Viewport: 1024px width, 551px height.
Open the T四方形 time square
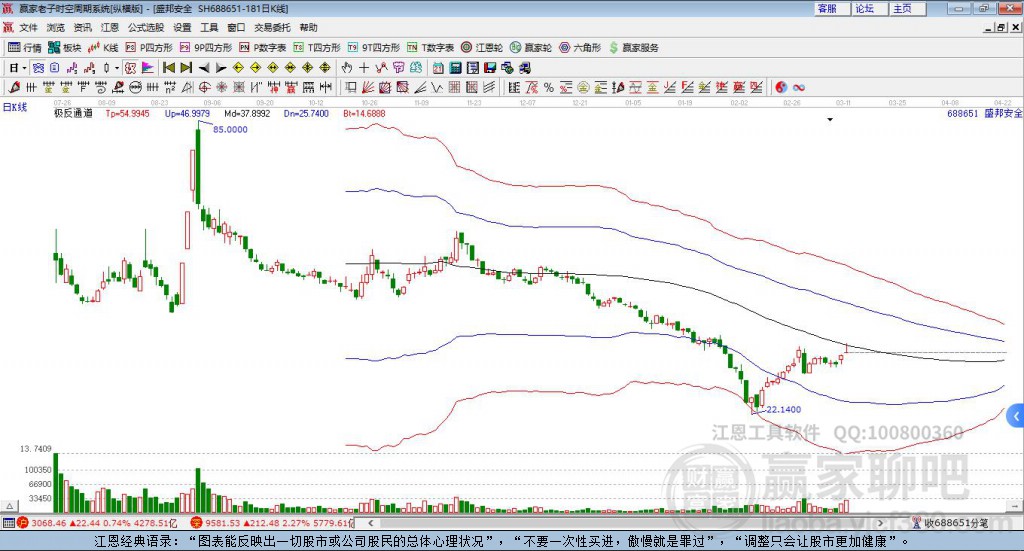[317, 48]
